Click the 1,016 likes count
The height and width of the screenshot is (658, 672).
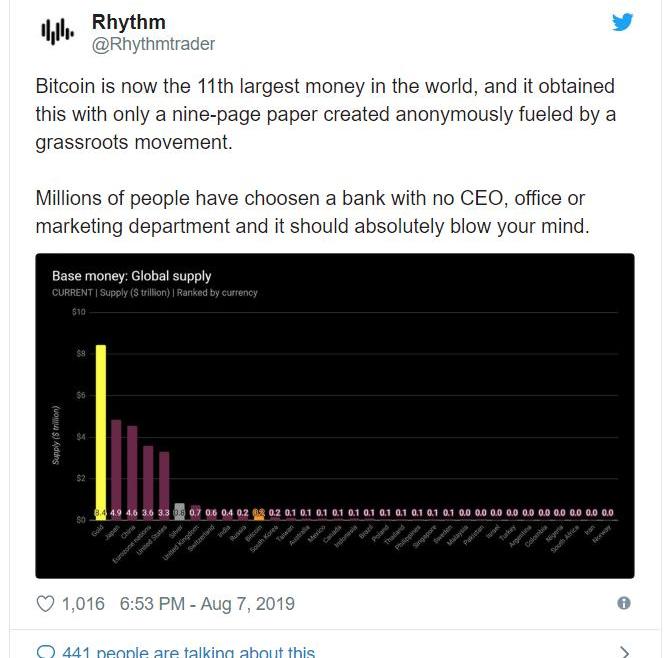(84, 604)
